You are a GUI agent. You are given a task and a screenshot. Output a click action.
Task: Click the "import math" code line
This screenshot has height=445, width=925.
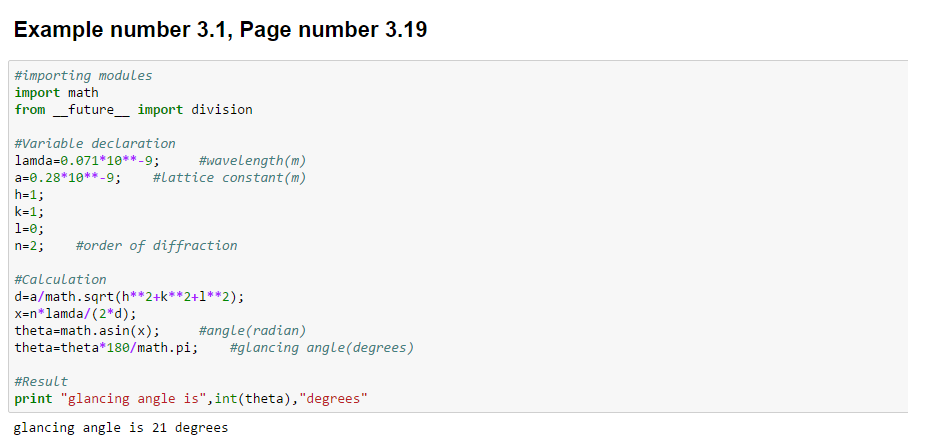point(56,92)
